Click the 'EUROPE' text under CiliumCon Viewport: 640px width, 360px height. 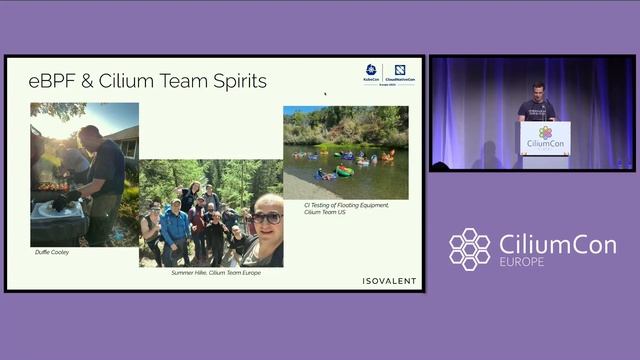click(522, 262)
